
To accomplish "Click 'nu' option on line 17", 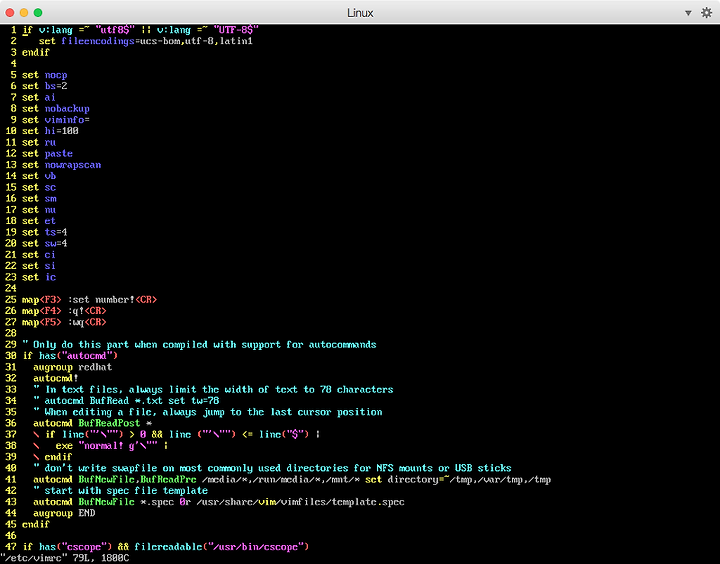I will [50, 210].
